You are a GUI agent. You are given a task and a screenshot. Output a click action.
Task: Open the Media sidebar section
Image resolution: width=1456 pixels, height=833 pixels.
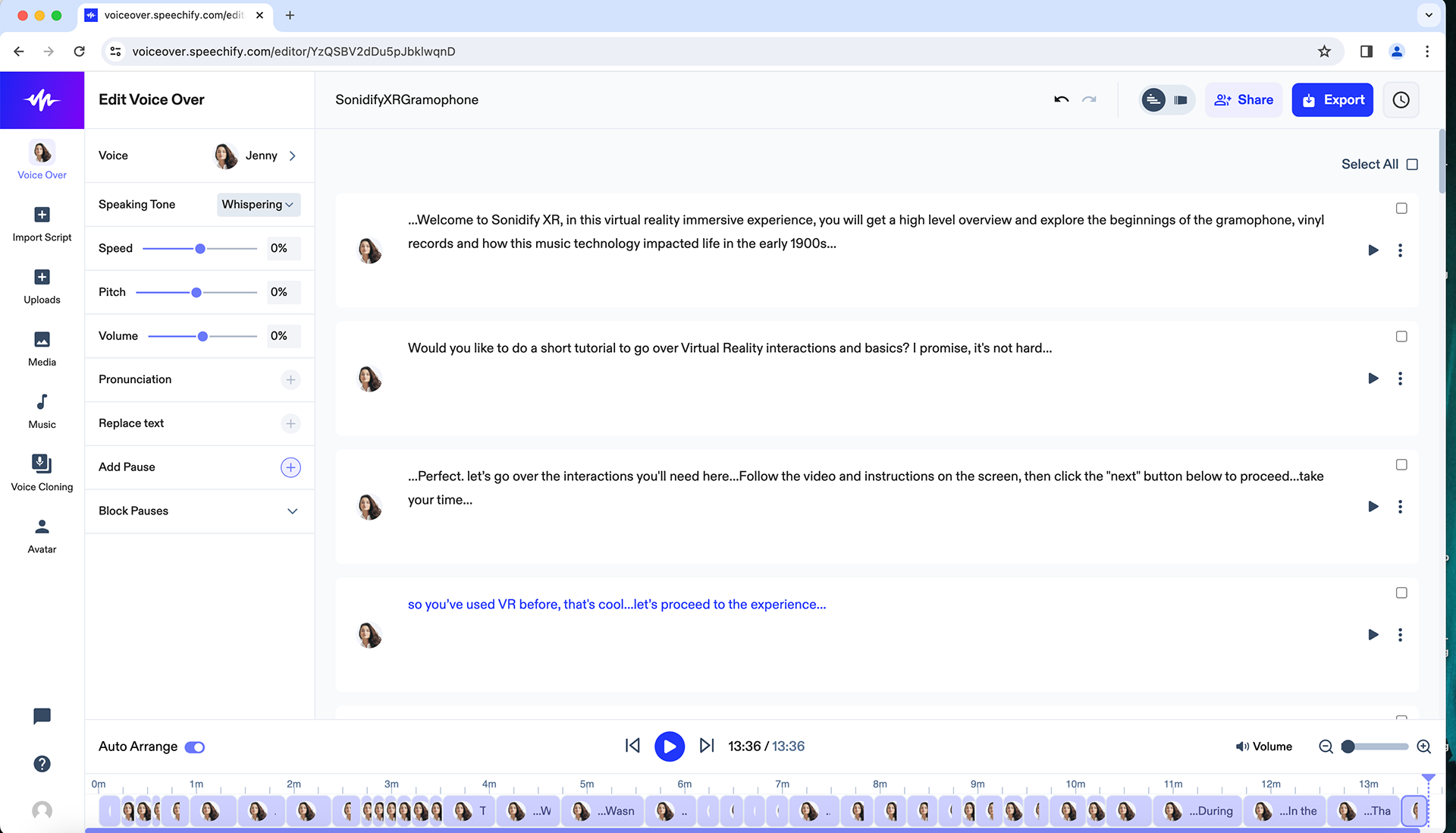tap(42, 348)
